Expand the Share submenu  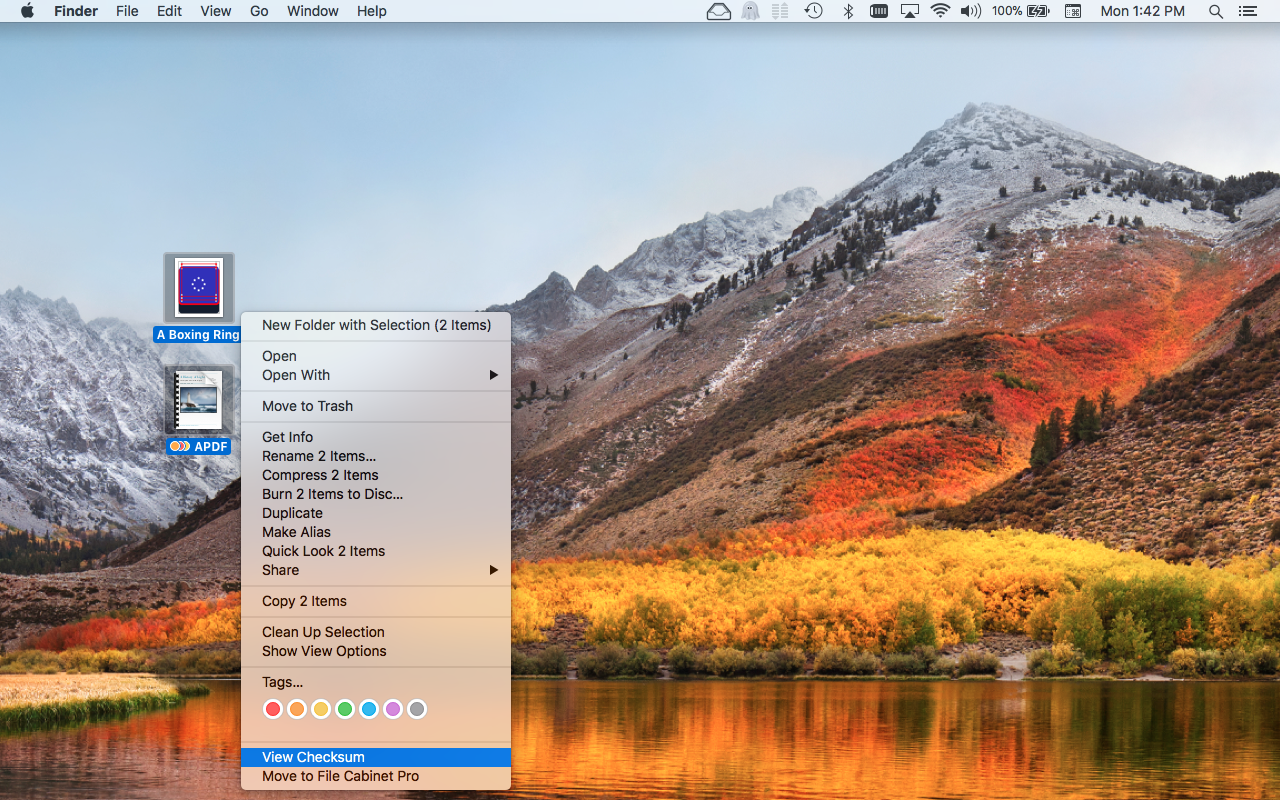coord(376,570)
